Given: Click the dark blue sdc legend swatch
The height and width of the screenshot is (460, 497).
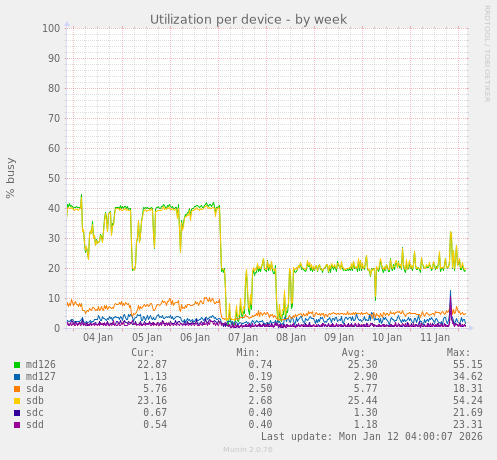Looking at the screenshot, I should 17,413.
